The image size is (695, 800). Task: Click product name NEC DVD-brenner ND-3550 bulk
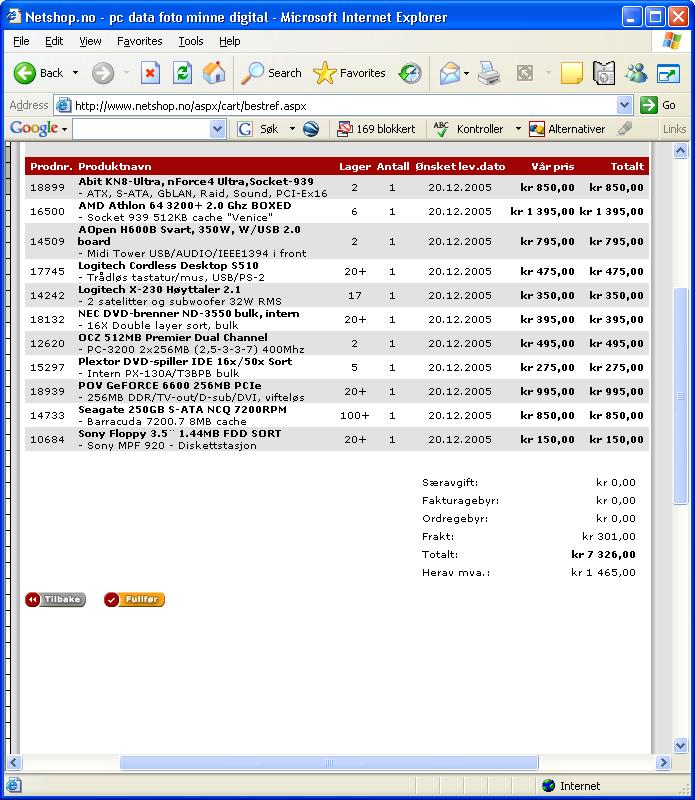click(189, 313)
